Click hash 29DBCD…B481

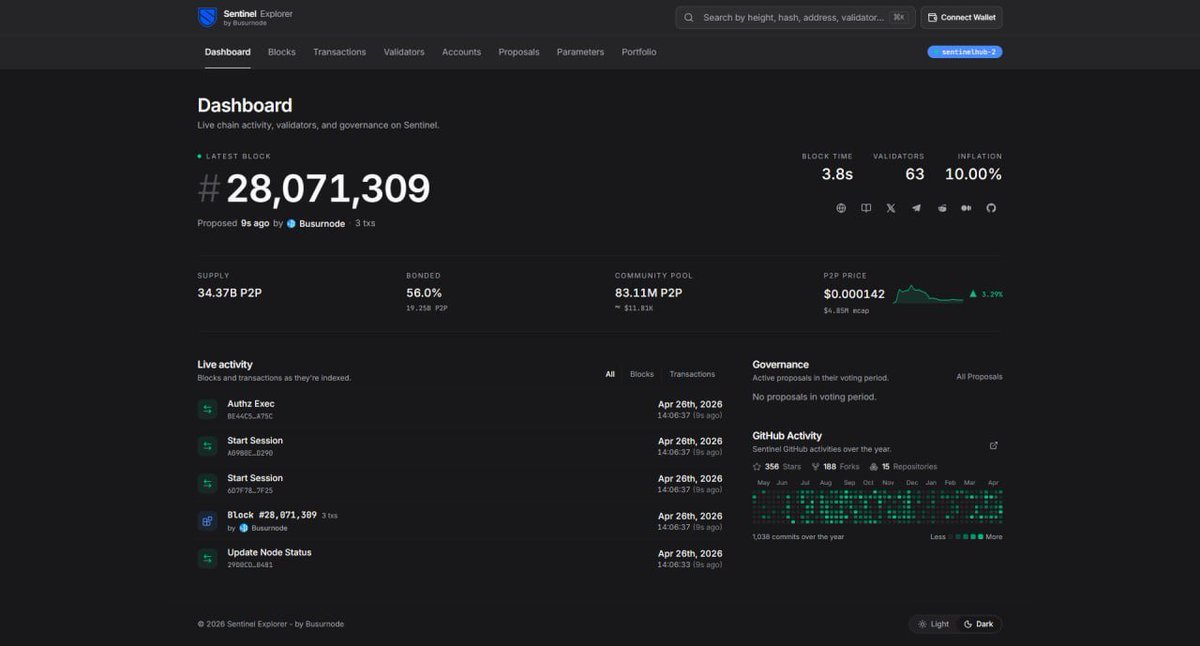coord(250,565)
